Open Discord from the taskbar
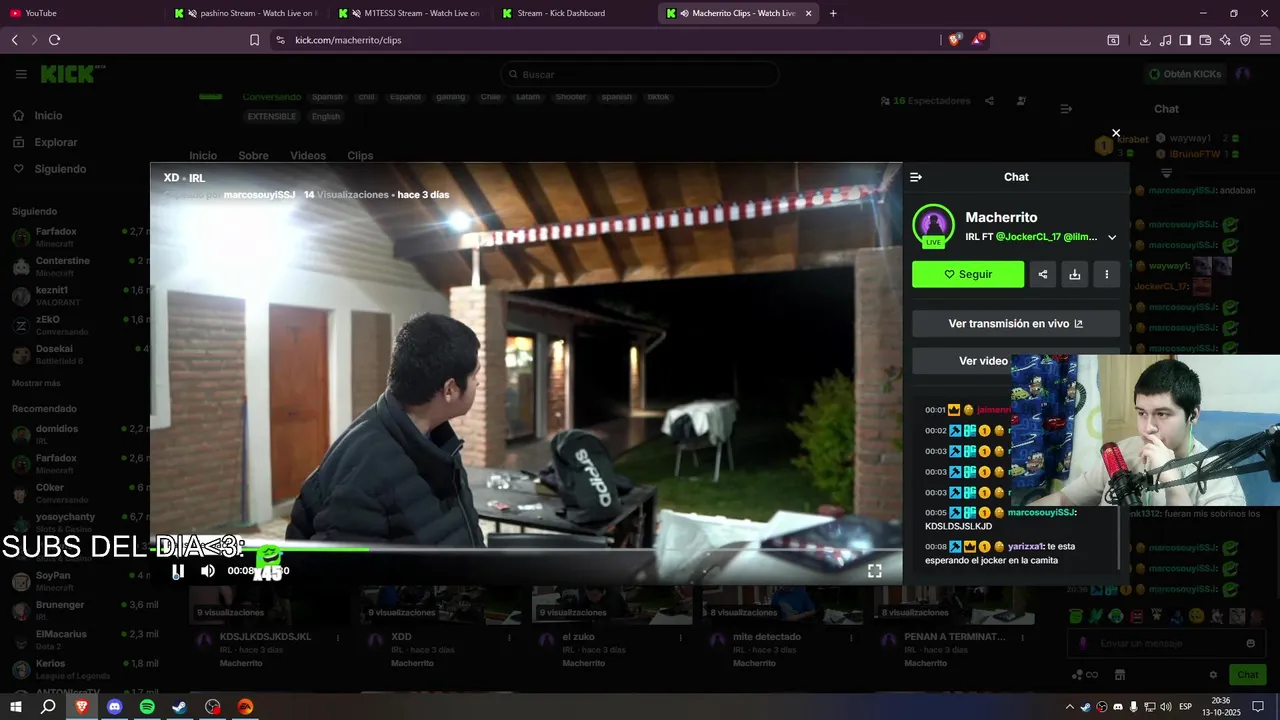This screenshot has height=720, width=1280. [x=114, y=707]
